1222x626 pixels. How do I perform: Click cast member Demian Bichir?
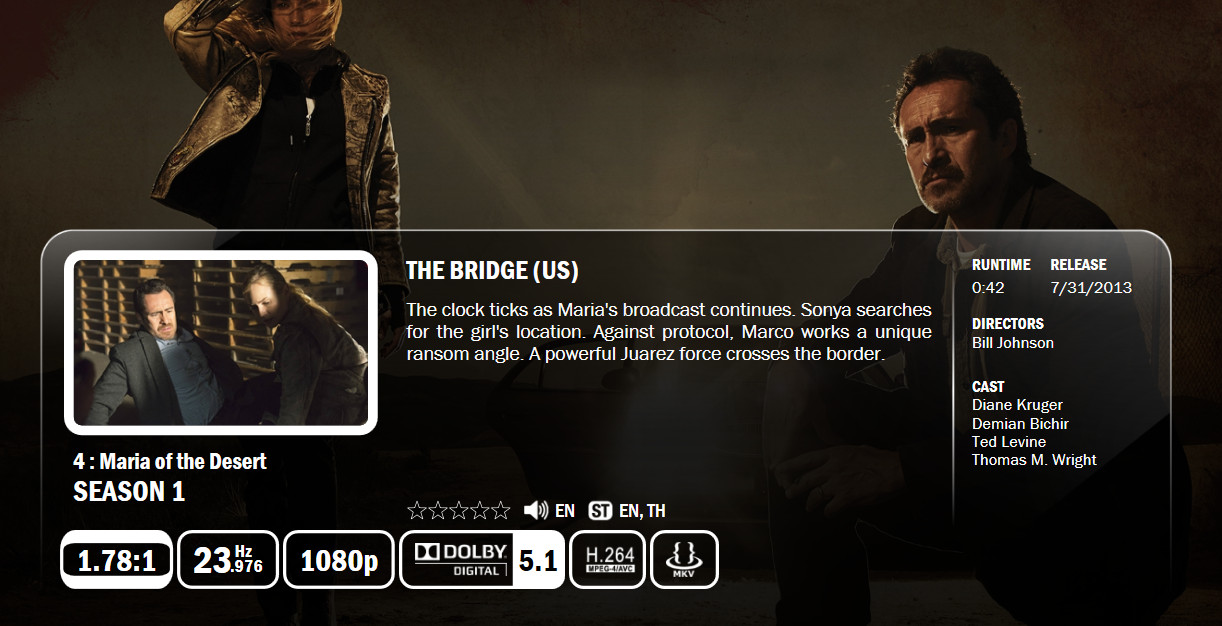click(x=1020, y=424)
